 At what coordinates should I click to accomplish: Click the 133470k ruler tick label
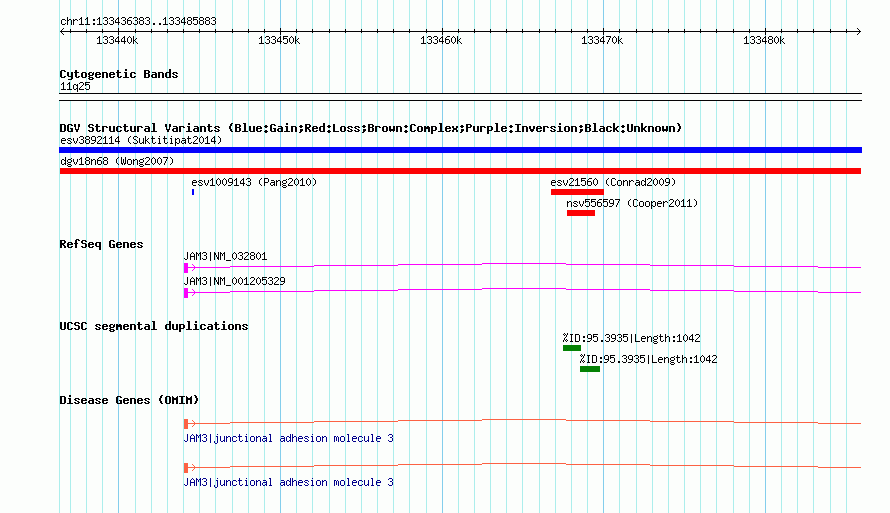[602, 41]
